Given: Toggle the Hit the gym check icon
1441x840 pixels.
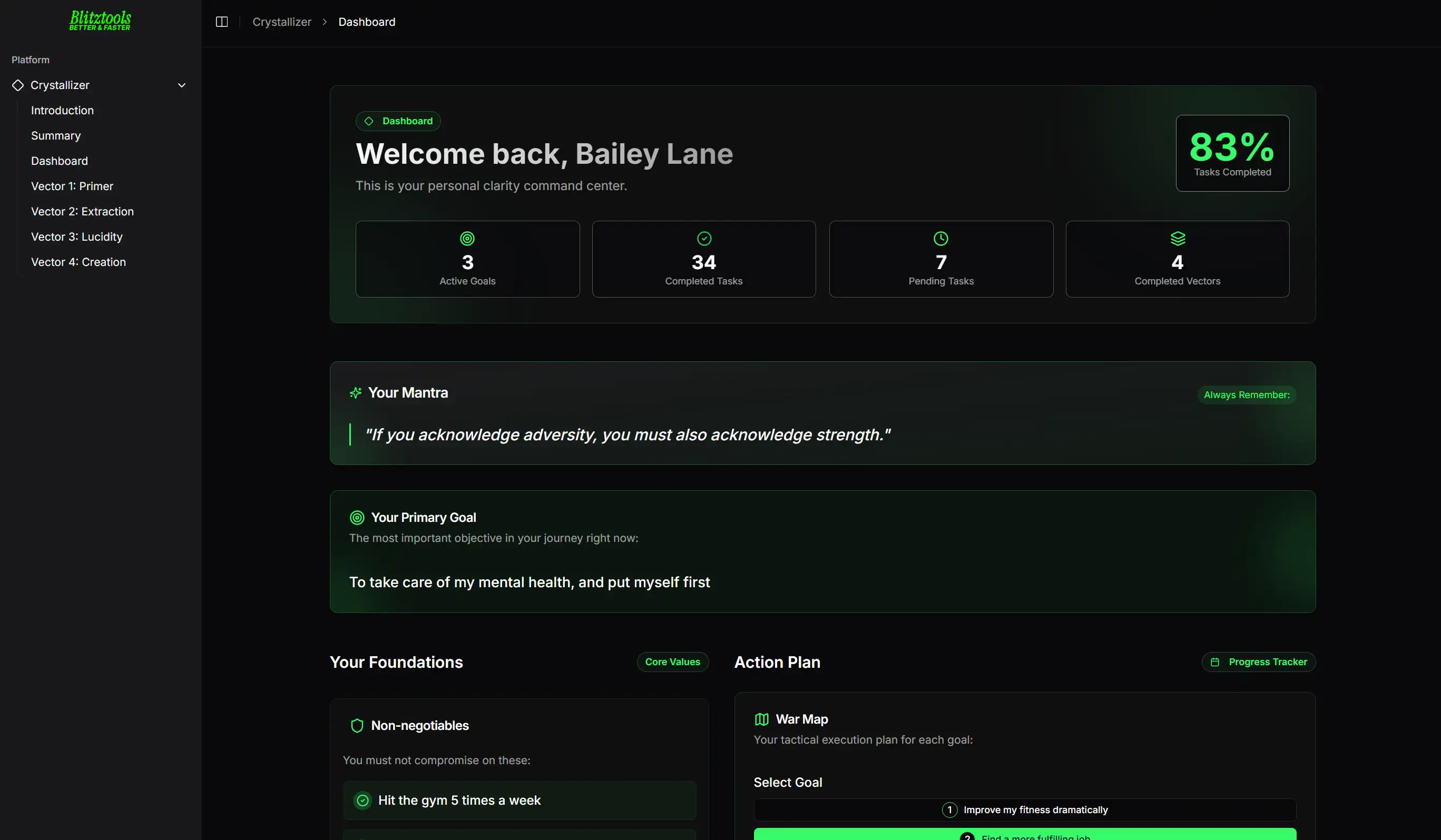Looking at the screenshot, I should coord(362,801).
